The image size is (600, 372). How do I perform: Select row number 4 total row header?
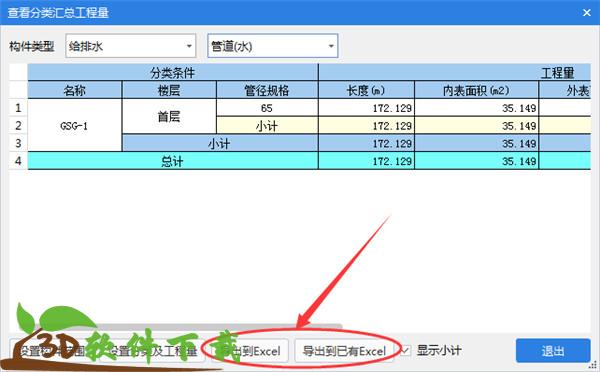click(18, 161)
